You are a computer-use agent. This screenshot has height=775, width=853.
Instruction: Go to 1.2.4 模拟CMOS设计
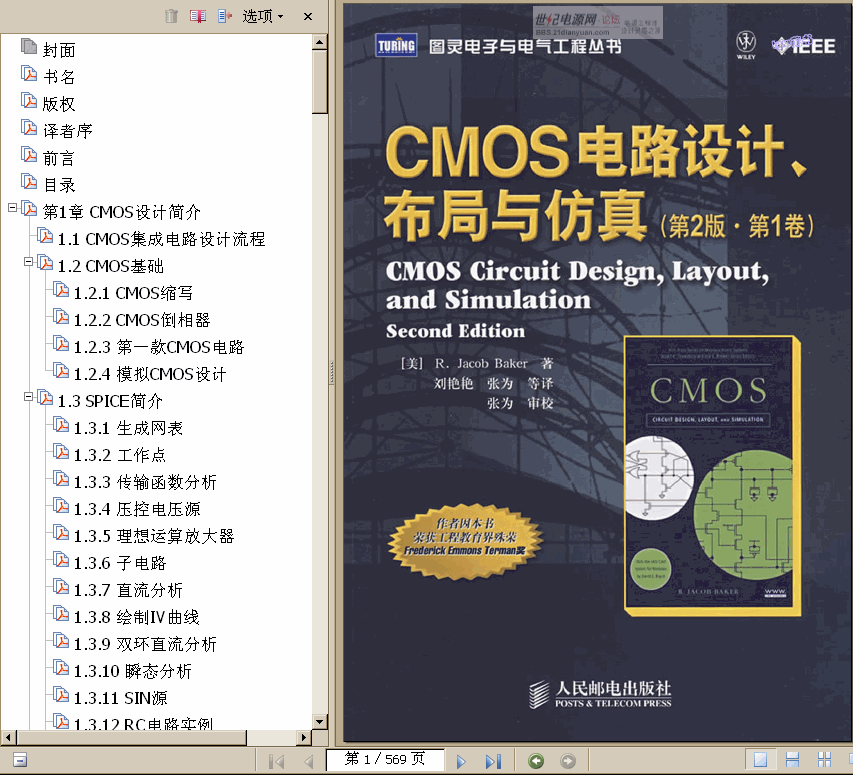click(150, 374)
